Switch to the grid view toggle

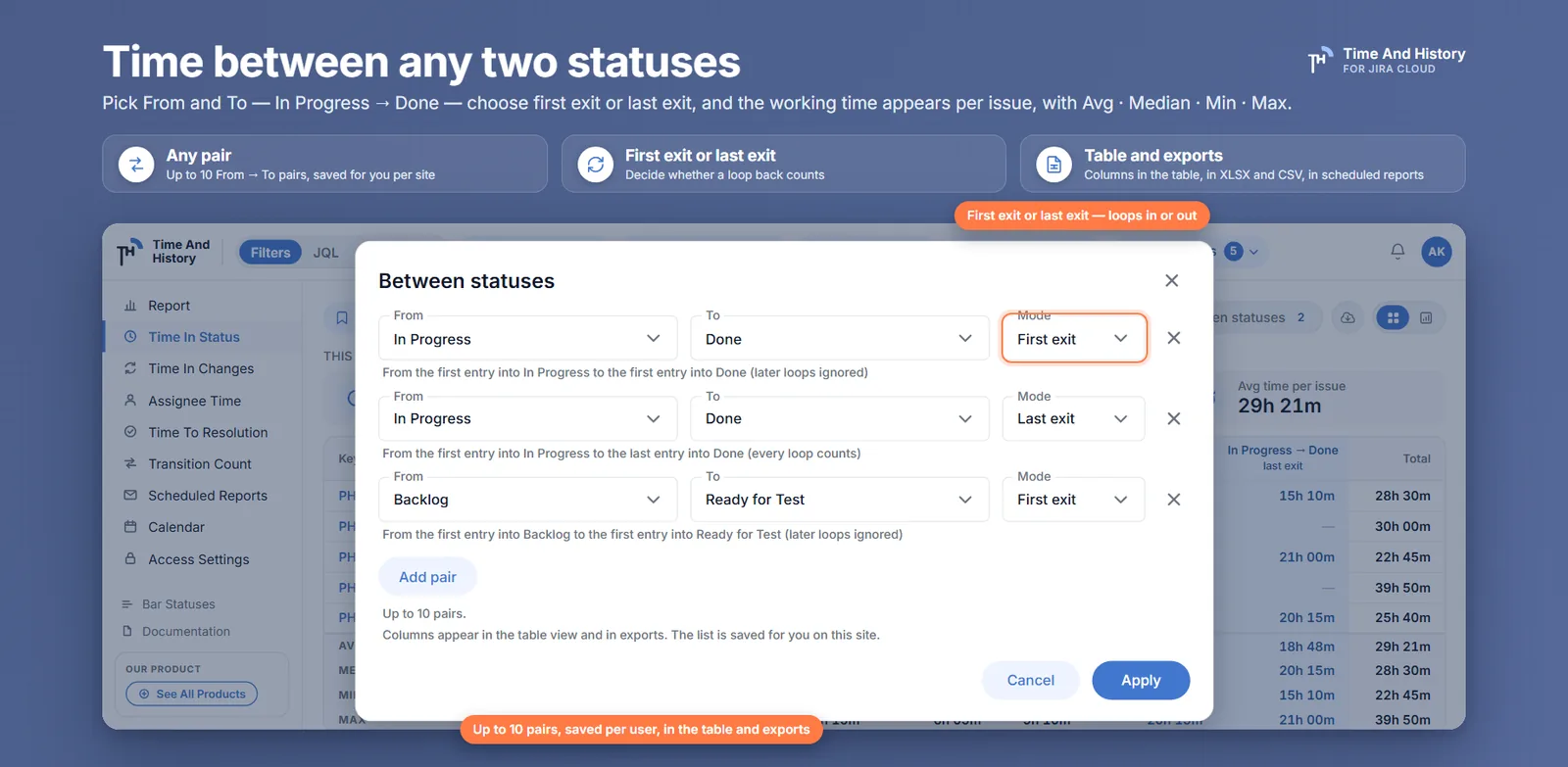click(1393, 317)
